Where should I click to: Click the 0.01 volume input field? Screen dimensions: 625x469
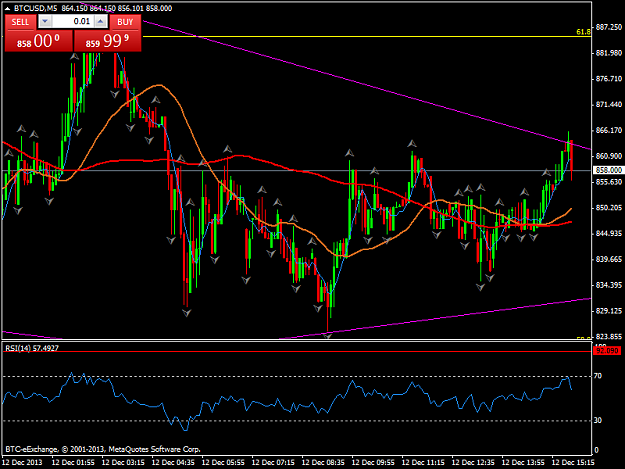click(73, 22)
